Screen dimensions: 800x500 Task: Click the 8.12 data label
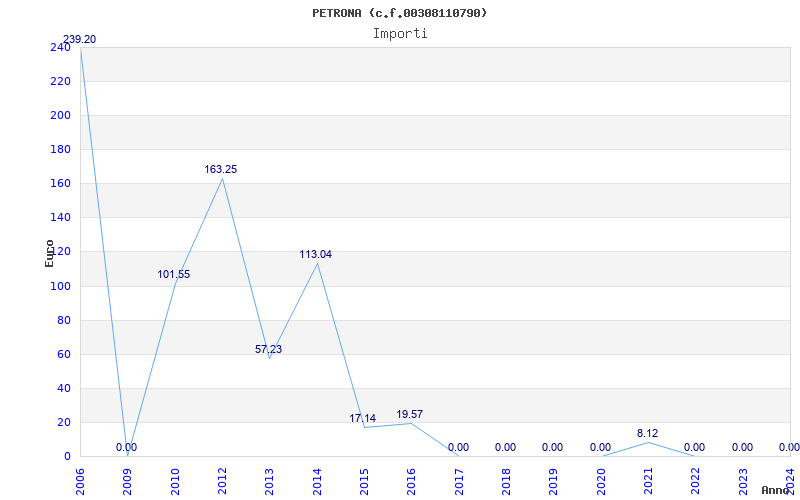647,434
